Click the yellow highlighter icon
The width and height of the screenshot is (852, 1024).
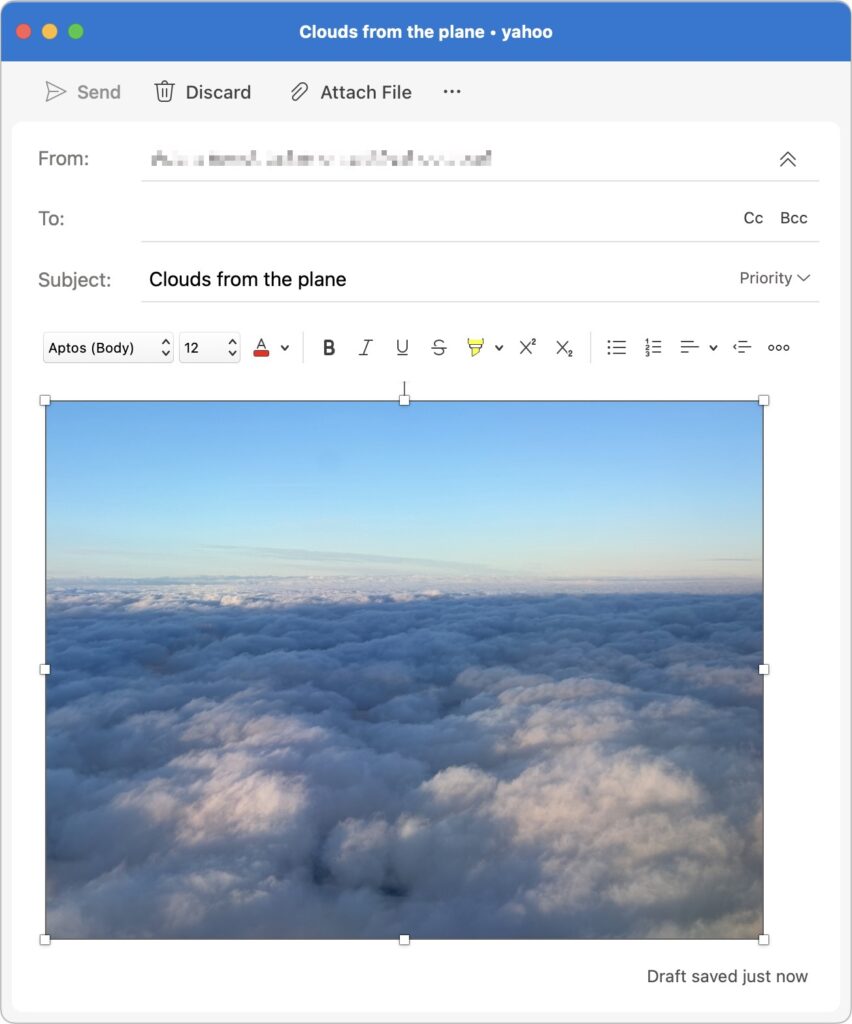(475, 348)
